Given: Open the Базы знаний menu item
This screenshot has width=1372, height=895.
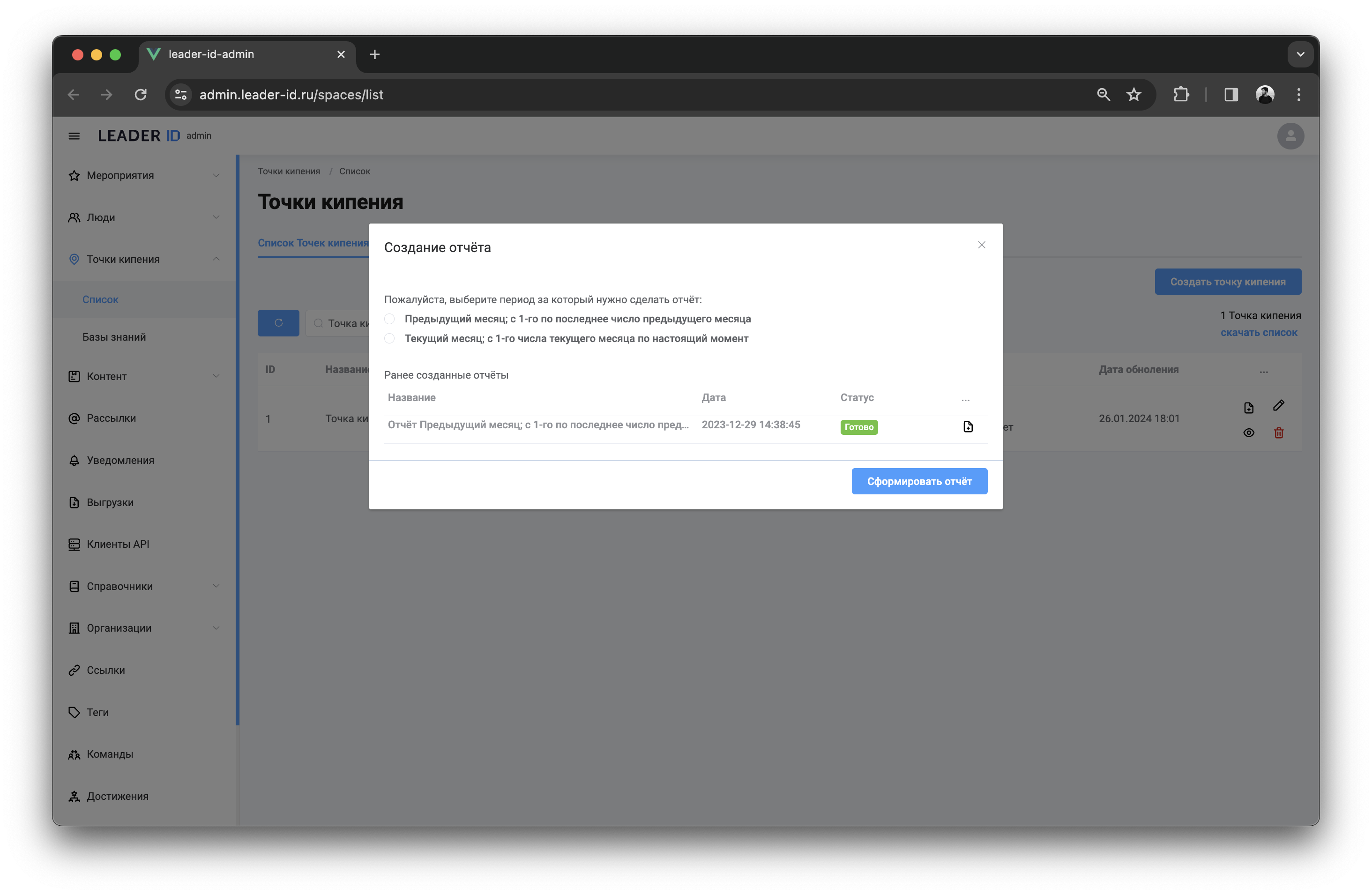Looking at the screenshot, I should pos(114,337).
